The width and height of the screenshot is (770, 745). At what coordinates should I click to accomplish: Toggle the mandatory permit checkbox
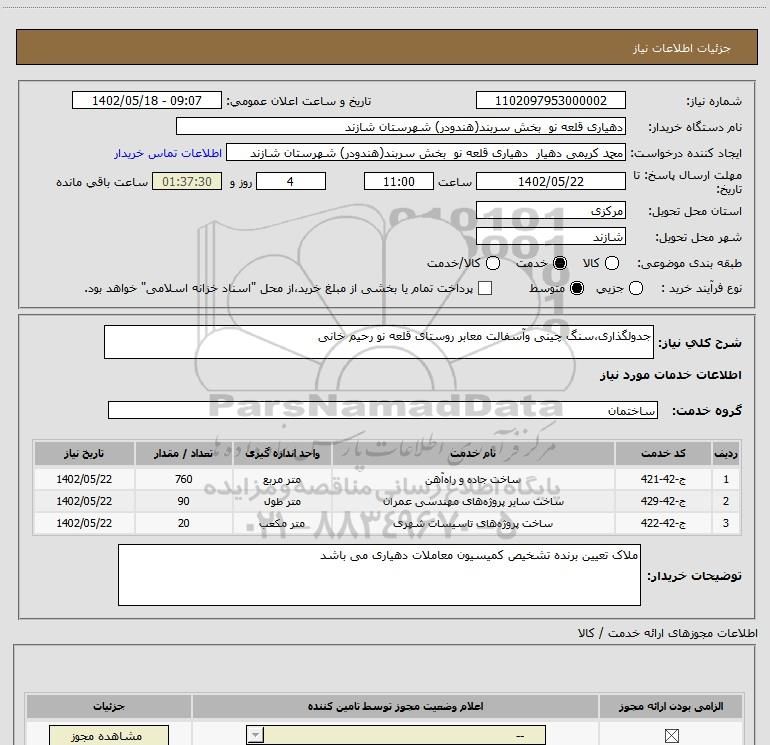click(671, 736)
